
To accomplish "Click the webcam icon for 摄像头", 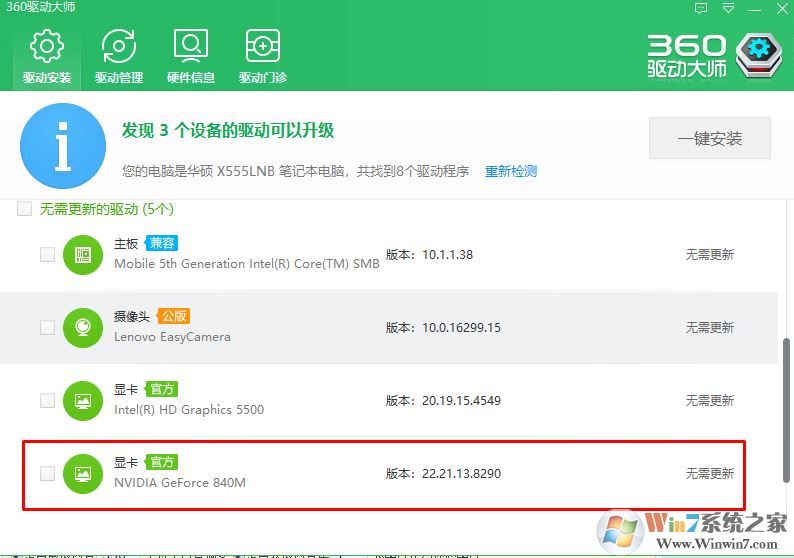I will pyautogui.click(x=83, y=328).
